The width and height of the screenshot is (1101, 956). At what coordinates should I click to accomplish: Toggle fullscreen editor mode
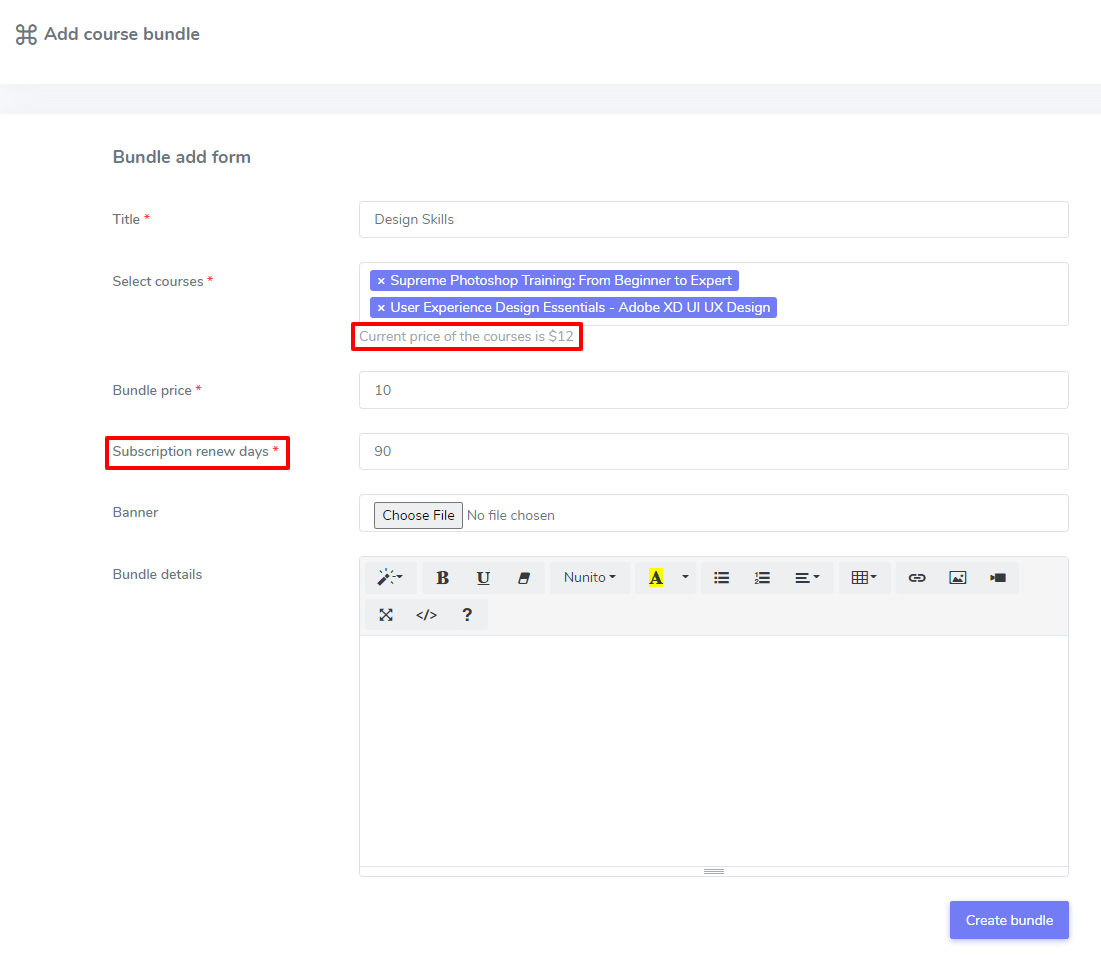click(x=386, y=615)
